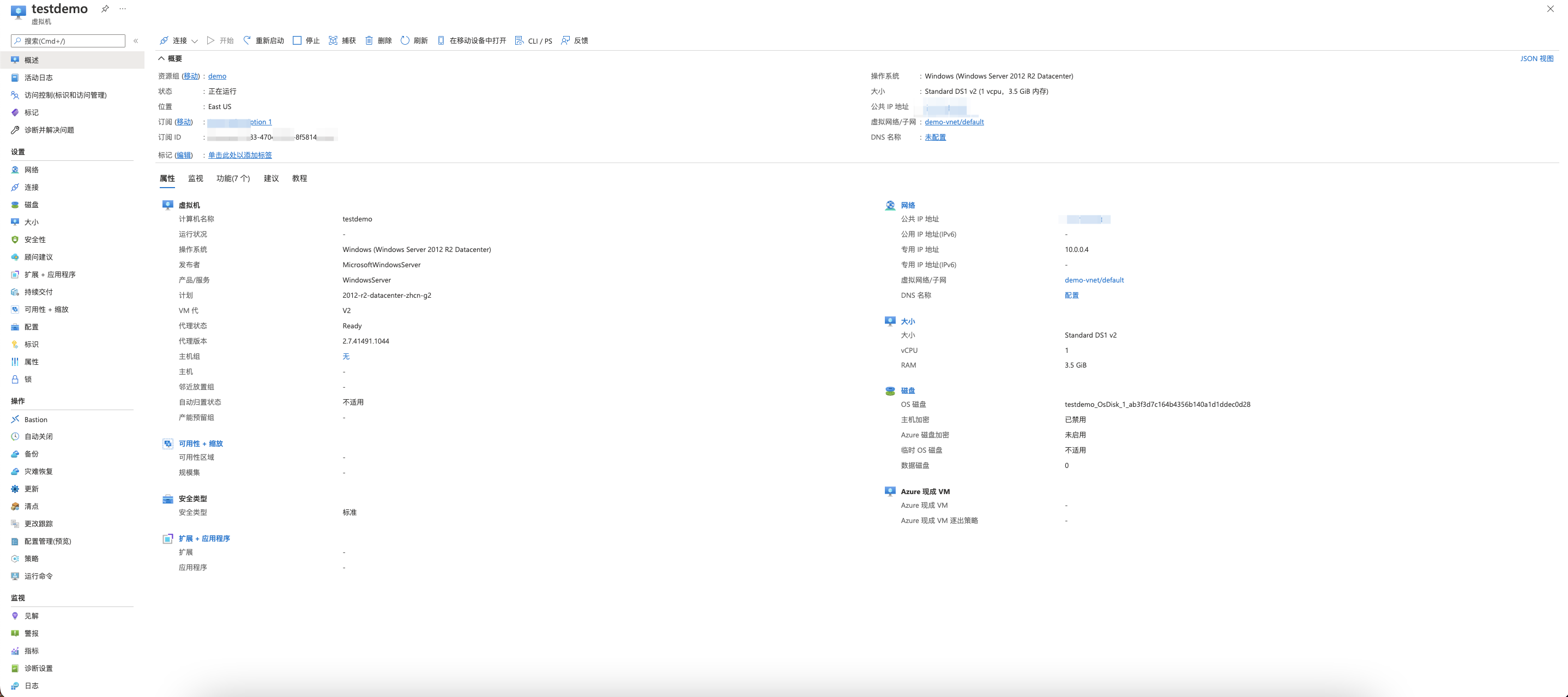Viewport: 1568px width, 697px height.
Task: Switch to the 监视 tab
Action: pyautogui.click(x=195, y=178)
